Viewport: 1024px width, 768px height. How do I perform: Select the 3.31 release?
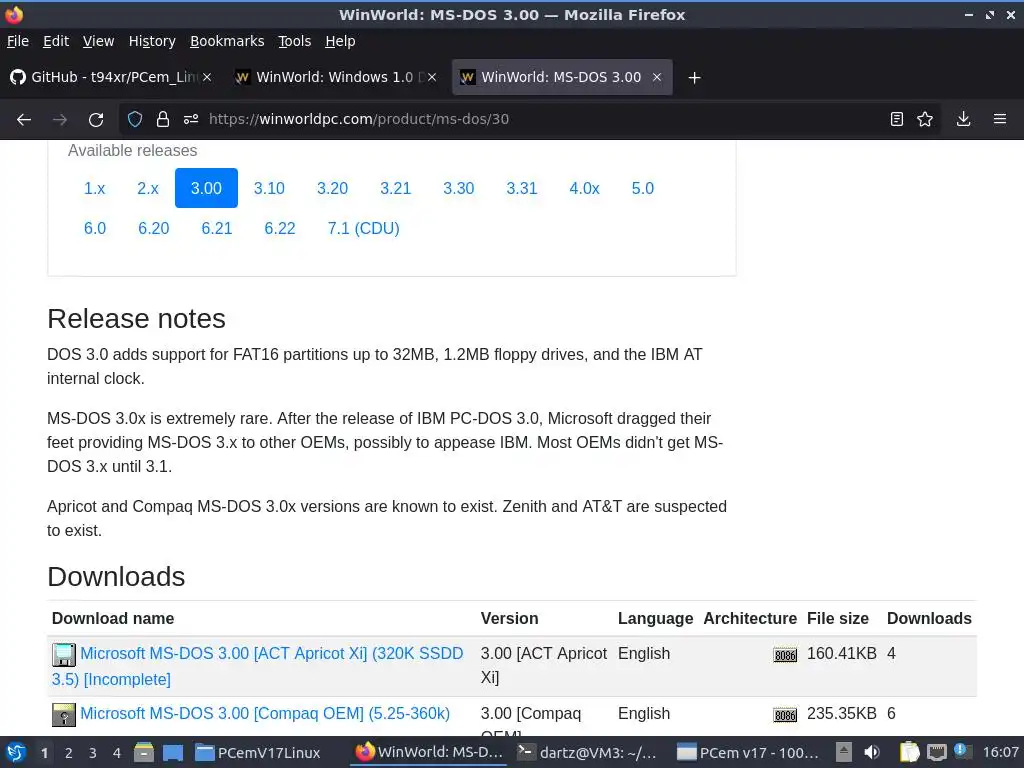[522, 188]
